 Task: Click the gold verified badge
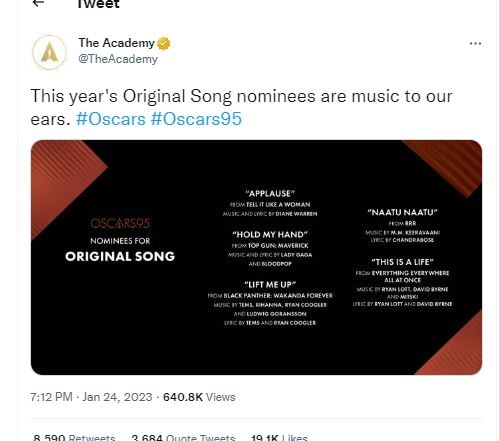pyautogui.click(x=163, y=43)
